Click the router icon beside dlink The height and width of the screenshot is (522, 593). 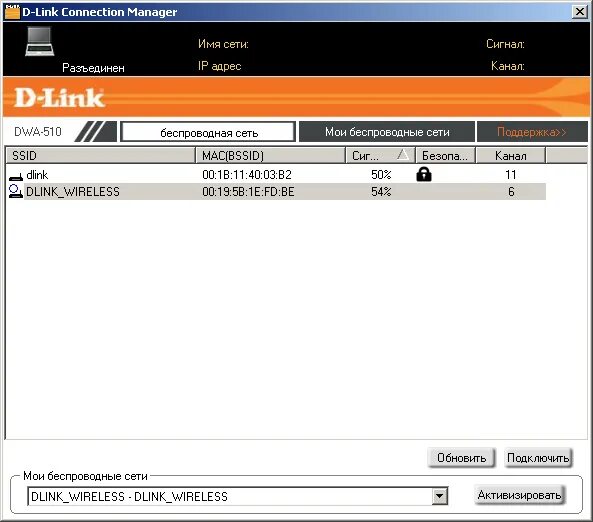16,176
